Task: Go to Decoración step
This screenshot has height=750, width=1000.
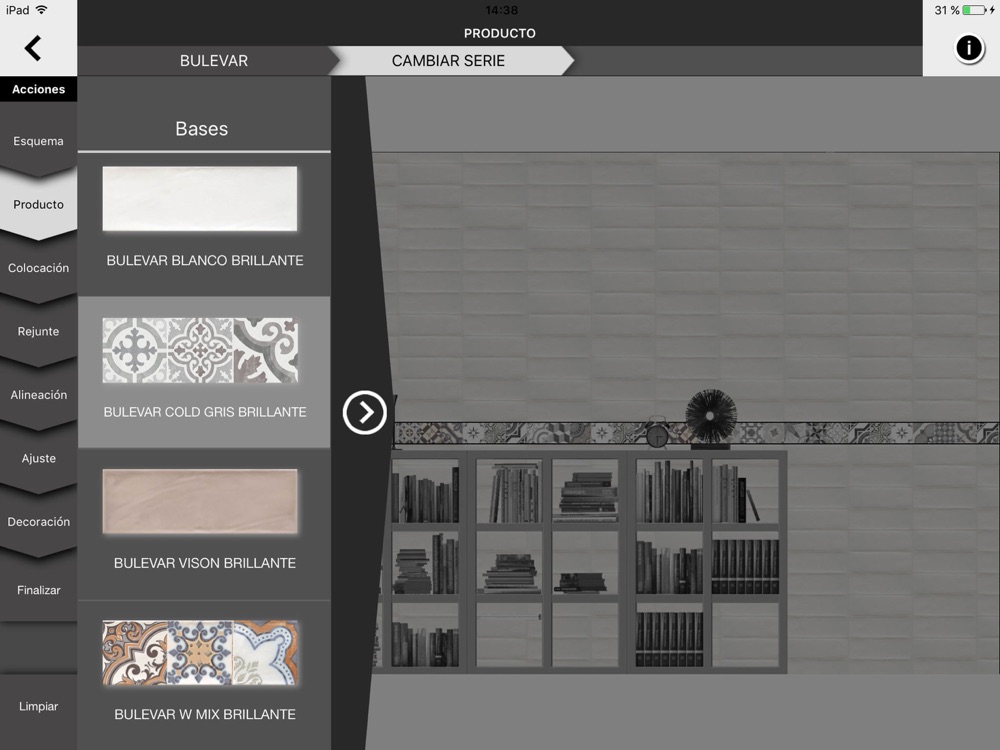Action: (x=38, y=522)
